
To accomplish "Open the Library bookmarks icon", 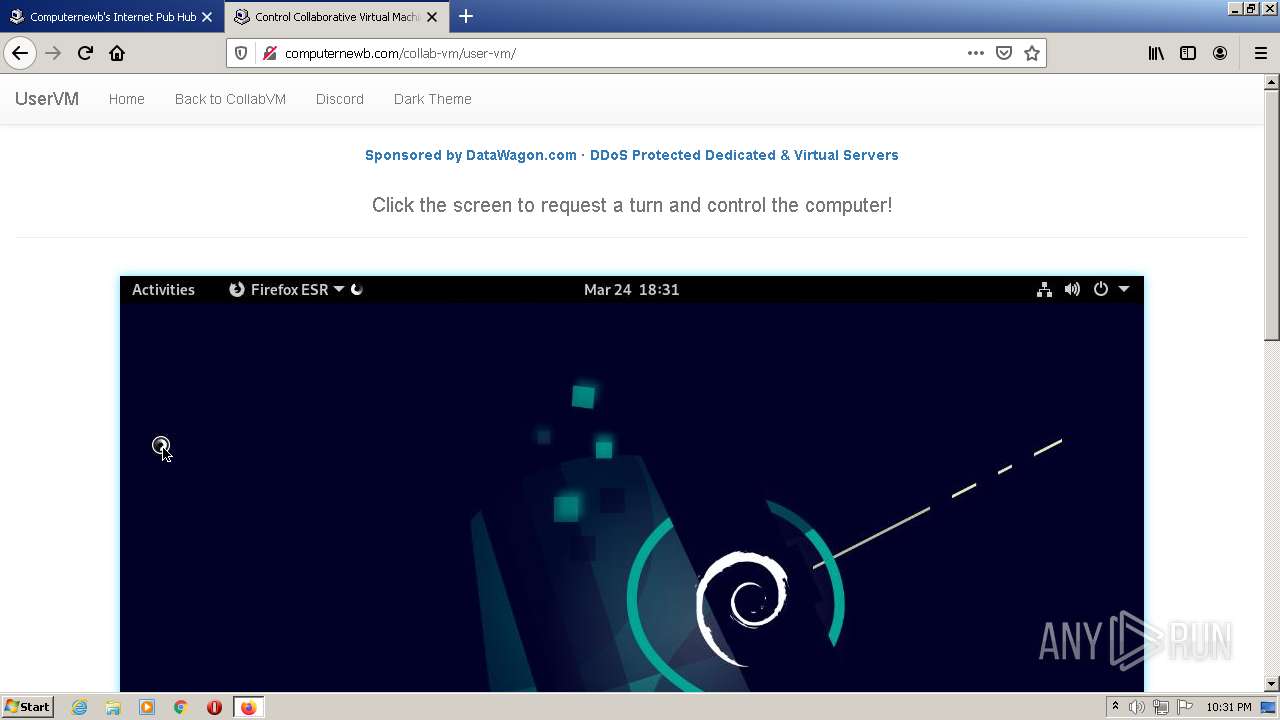I will [1156, 53].
